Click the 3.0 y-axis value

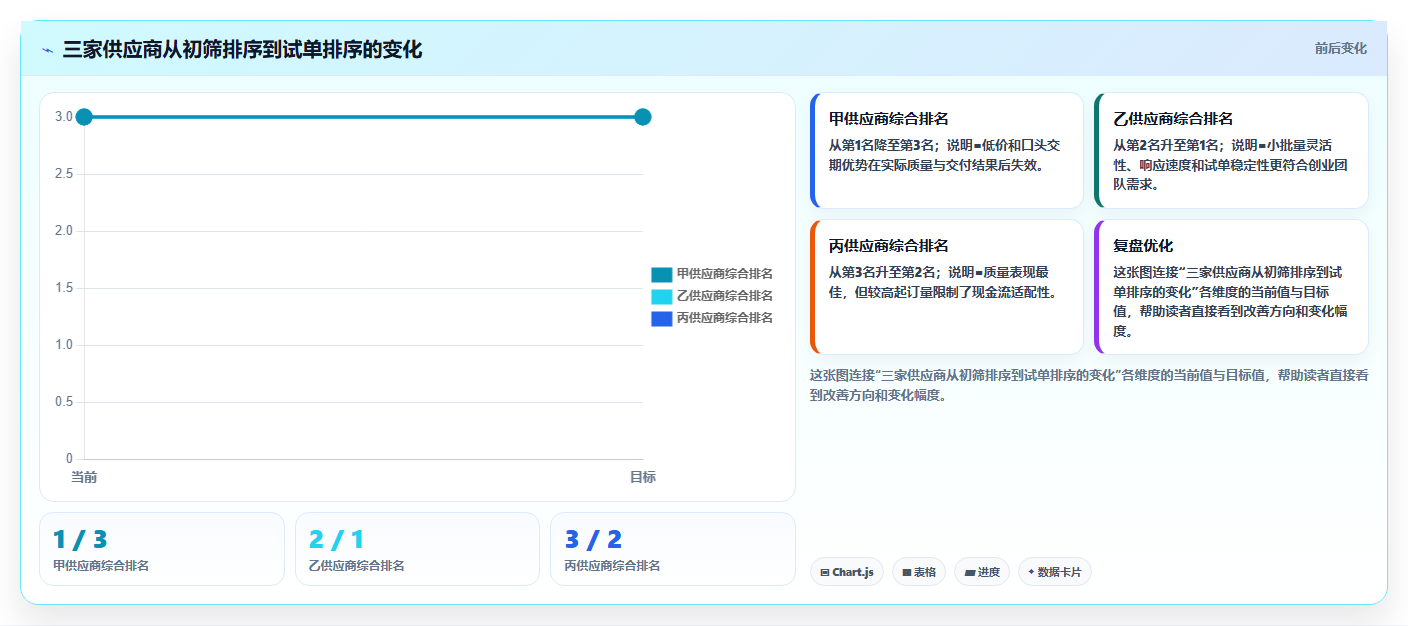64,117
